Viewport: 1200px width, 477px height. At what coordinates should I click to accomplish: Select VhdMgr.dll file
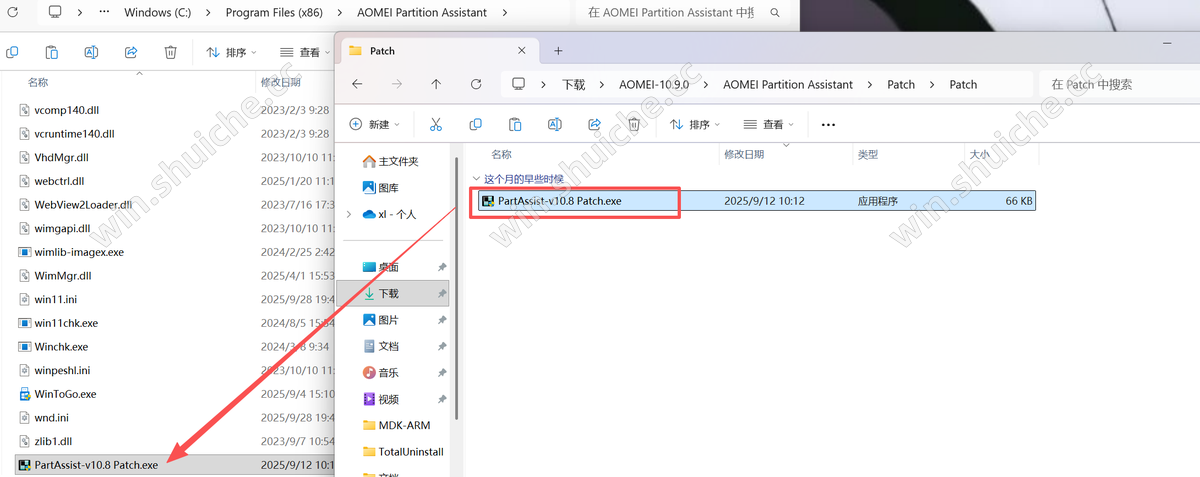[x=62, y=157]
